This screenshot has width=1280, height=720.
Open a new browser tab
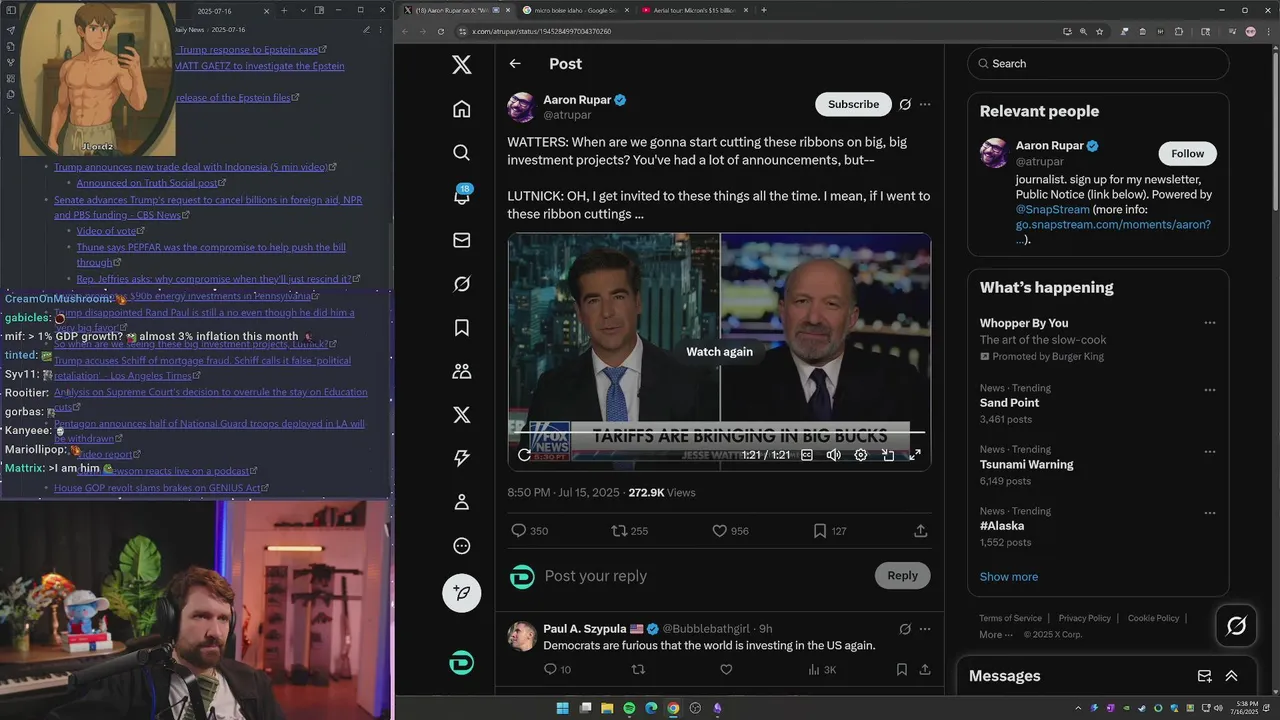764,10
